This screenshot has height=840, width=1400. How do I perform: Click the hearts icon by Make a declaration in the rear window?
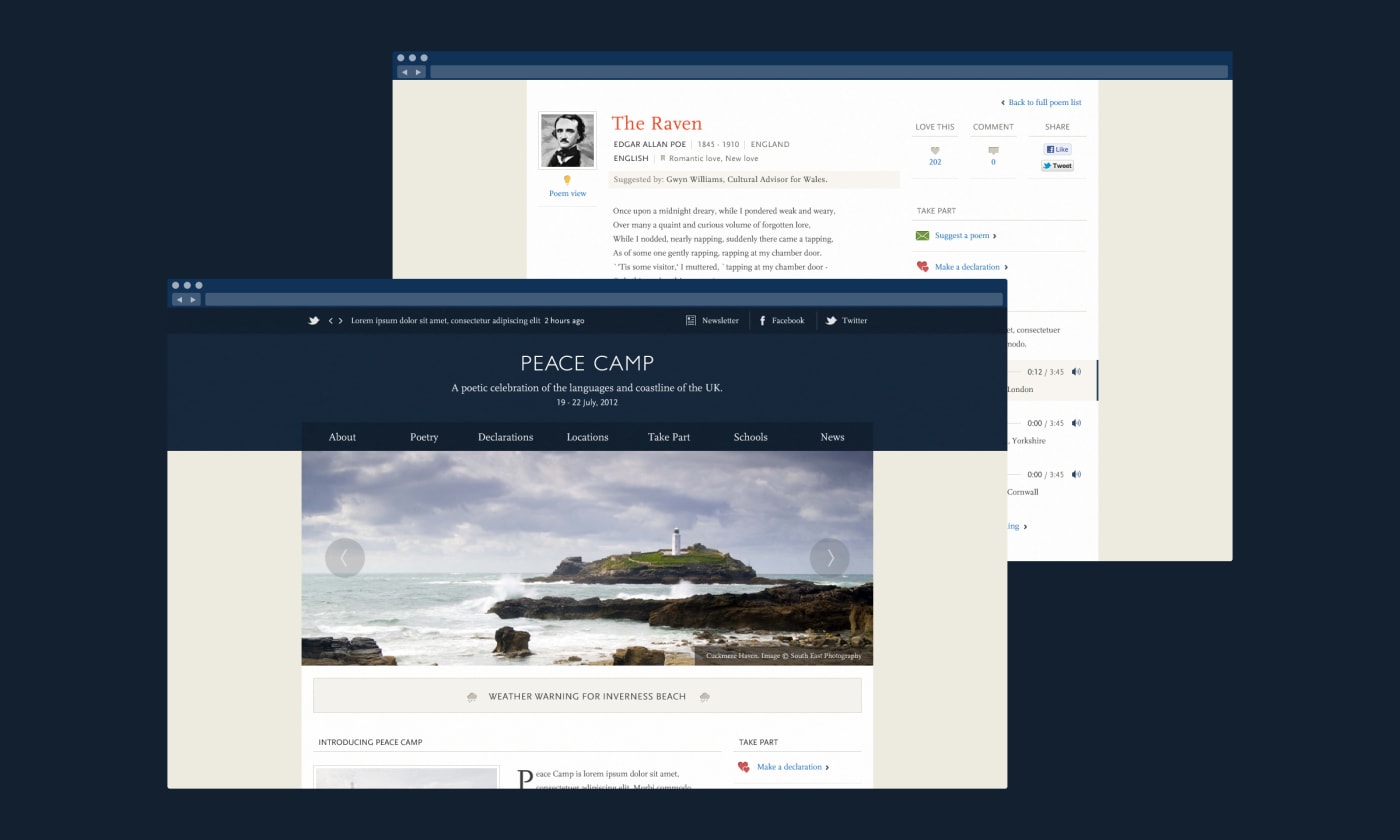[923, 267]
